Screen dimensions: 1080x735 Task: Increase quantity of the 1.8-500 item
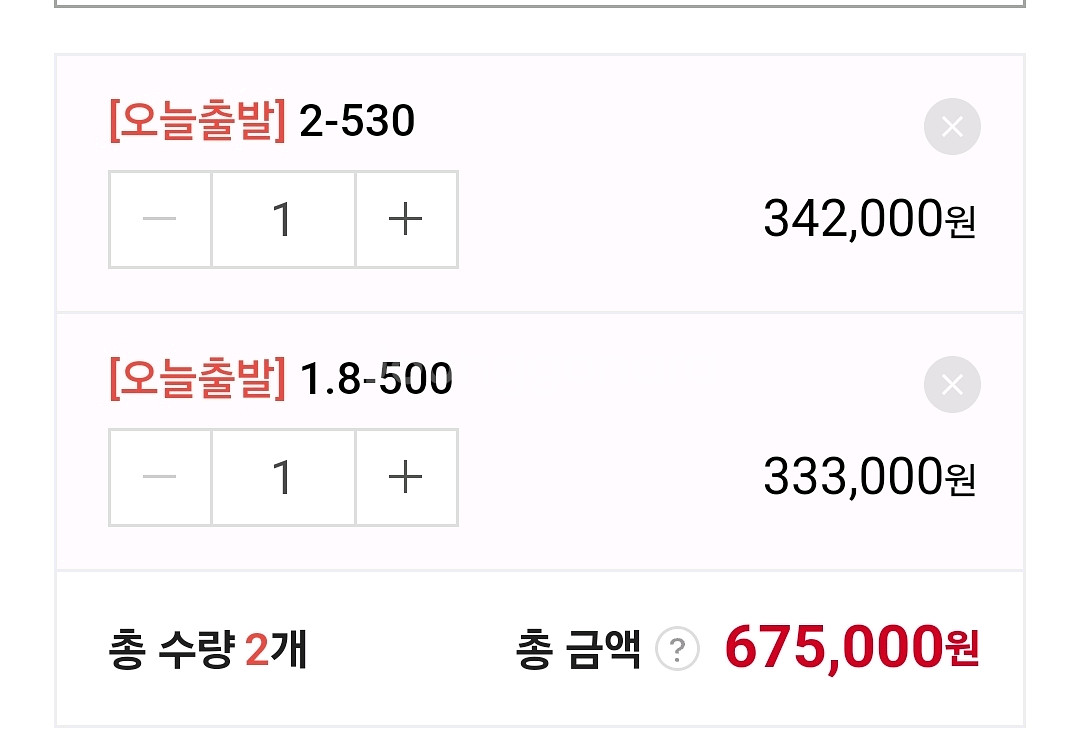tap(406, 477)
